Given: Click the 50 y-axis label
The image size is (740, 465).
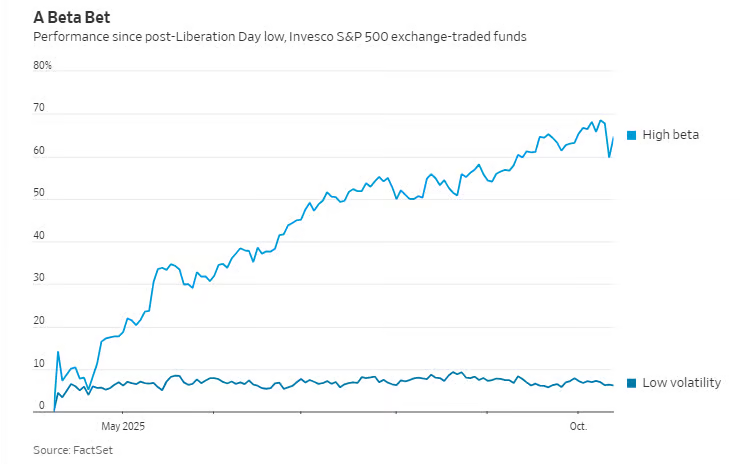Looking at the screenshot, I should click(x=39, y=193).
